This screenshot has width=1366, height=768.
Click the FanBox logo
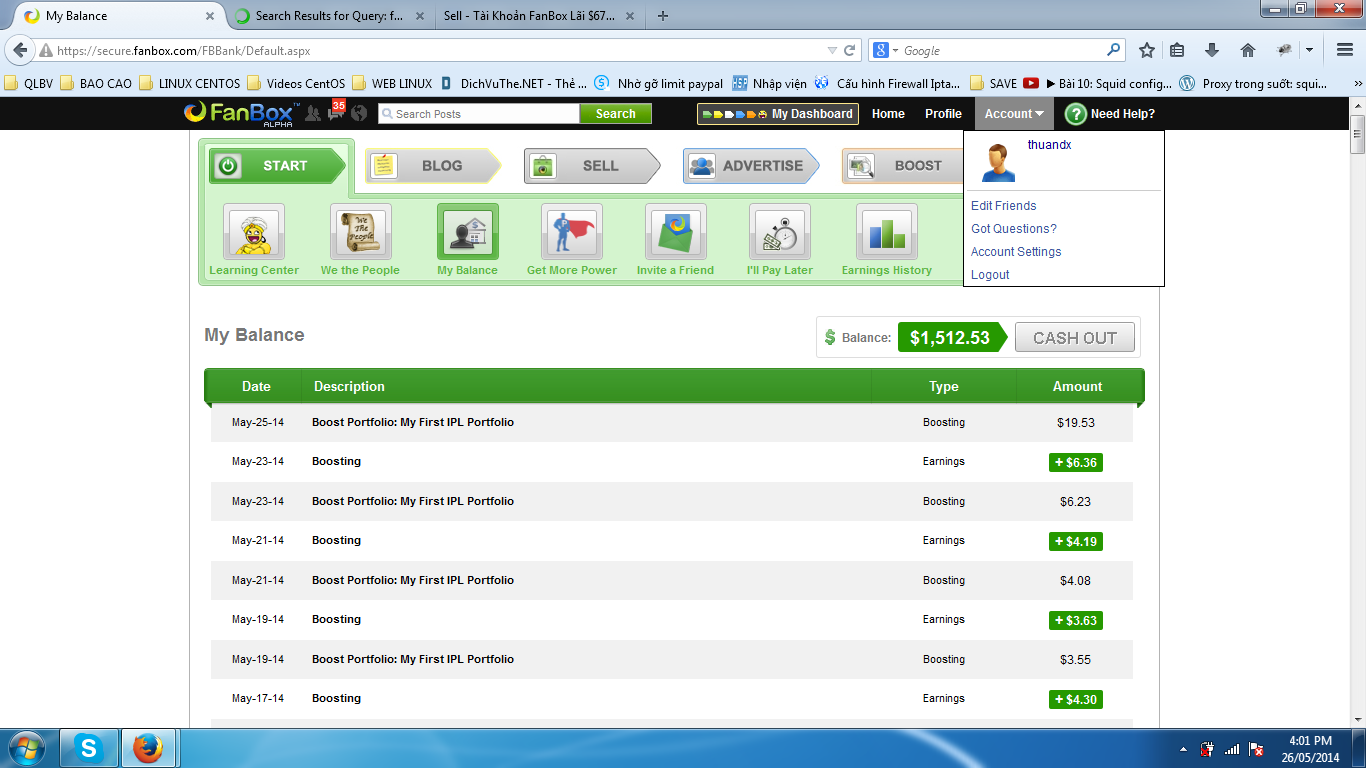(241, 113)
